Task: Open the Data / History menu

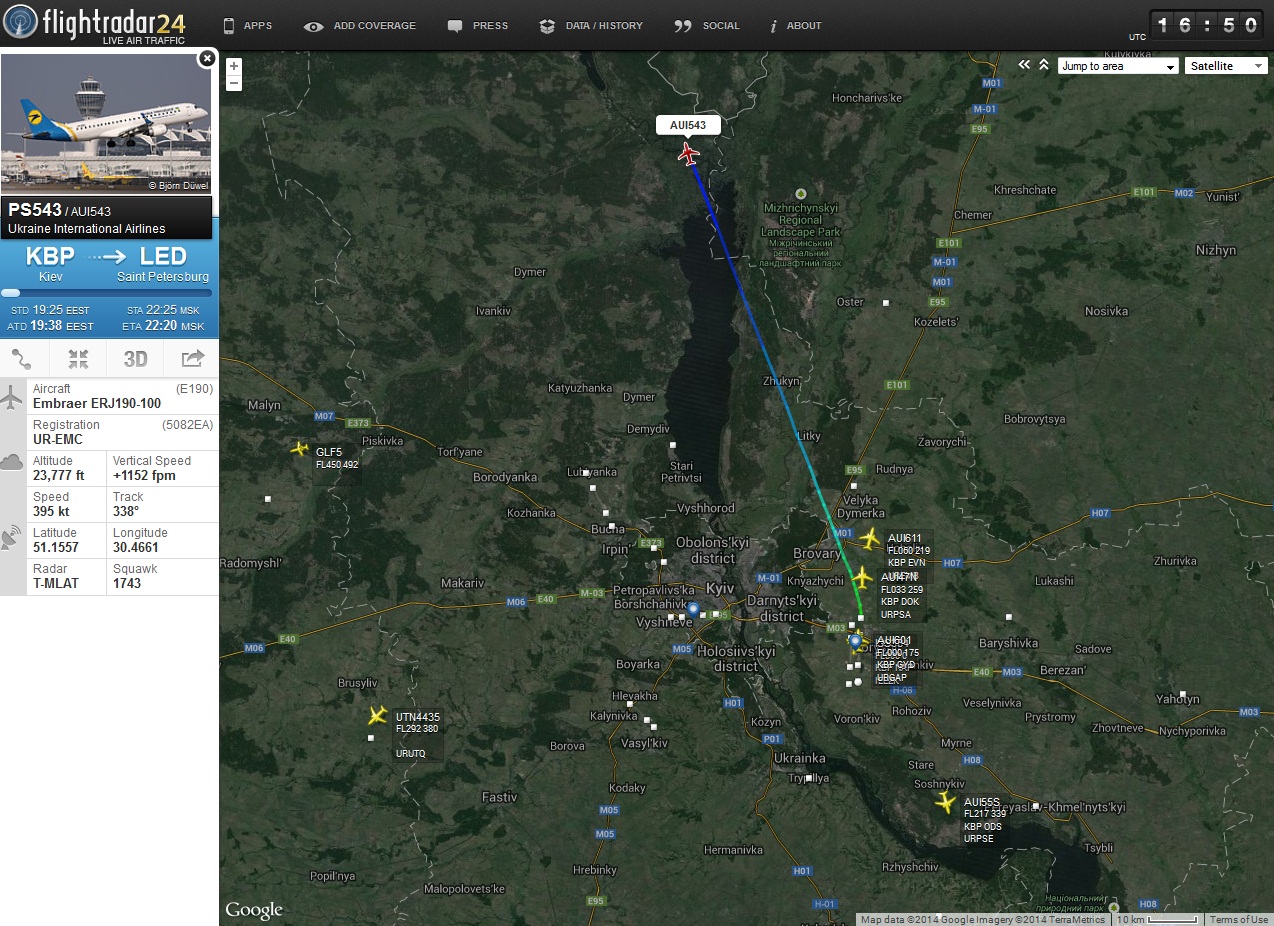Action: [x=591, y=26]
